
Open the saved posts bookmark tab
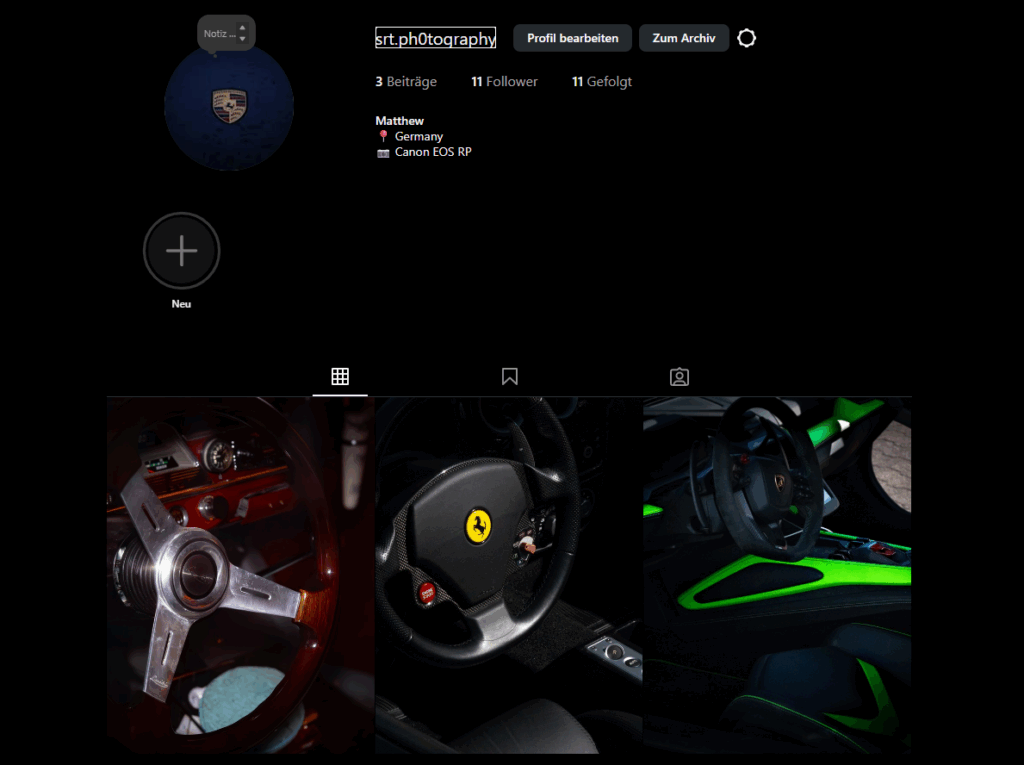coord(509,377)
